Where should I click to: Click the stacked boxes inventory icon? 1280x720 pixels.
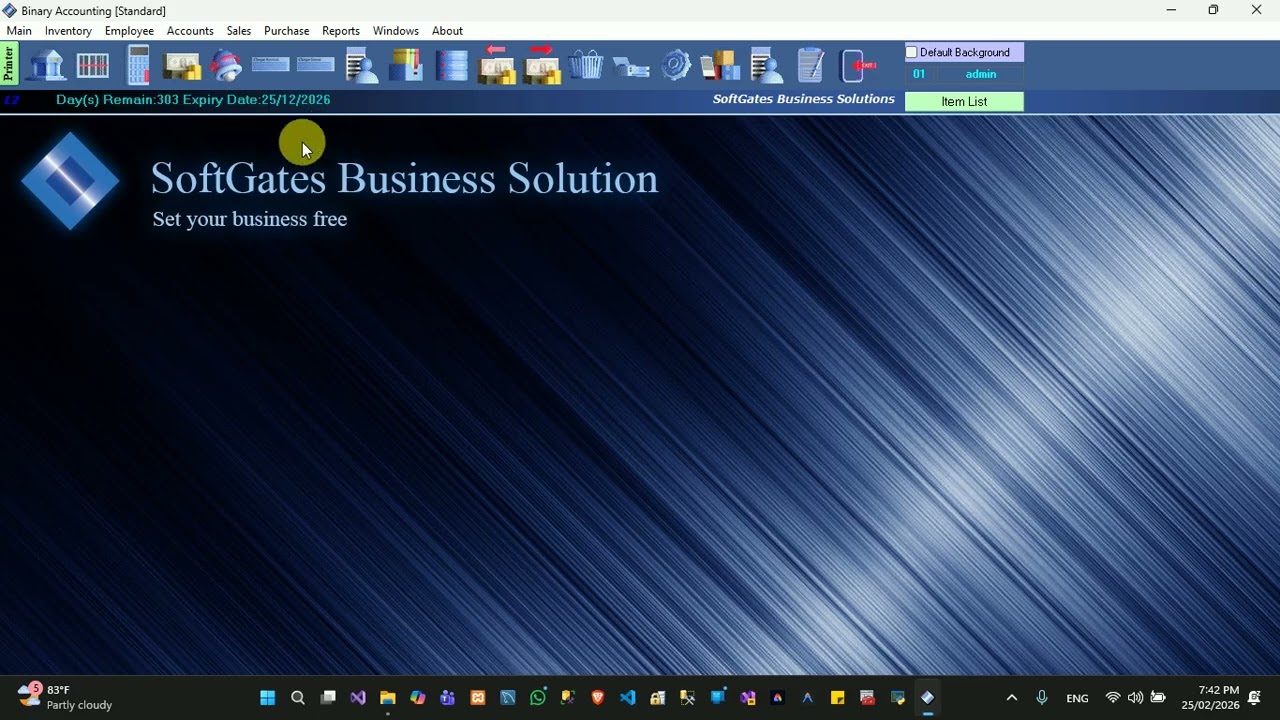click(x=720, y=66)
